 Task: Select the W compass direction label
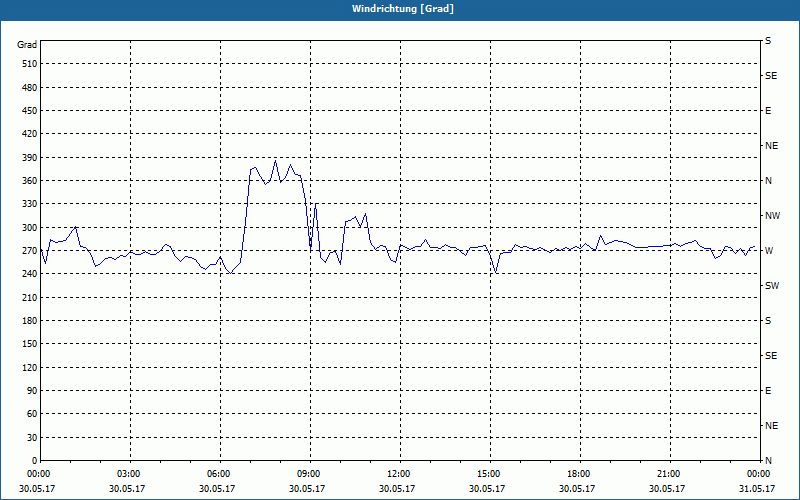[x=769, y=251]
